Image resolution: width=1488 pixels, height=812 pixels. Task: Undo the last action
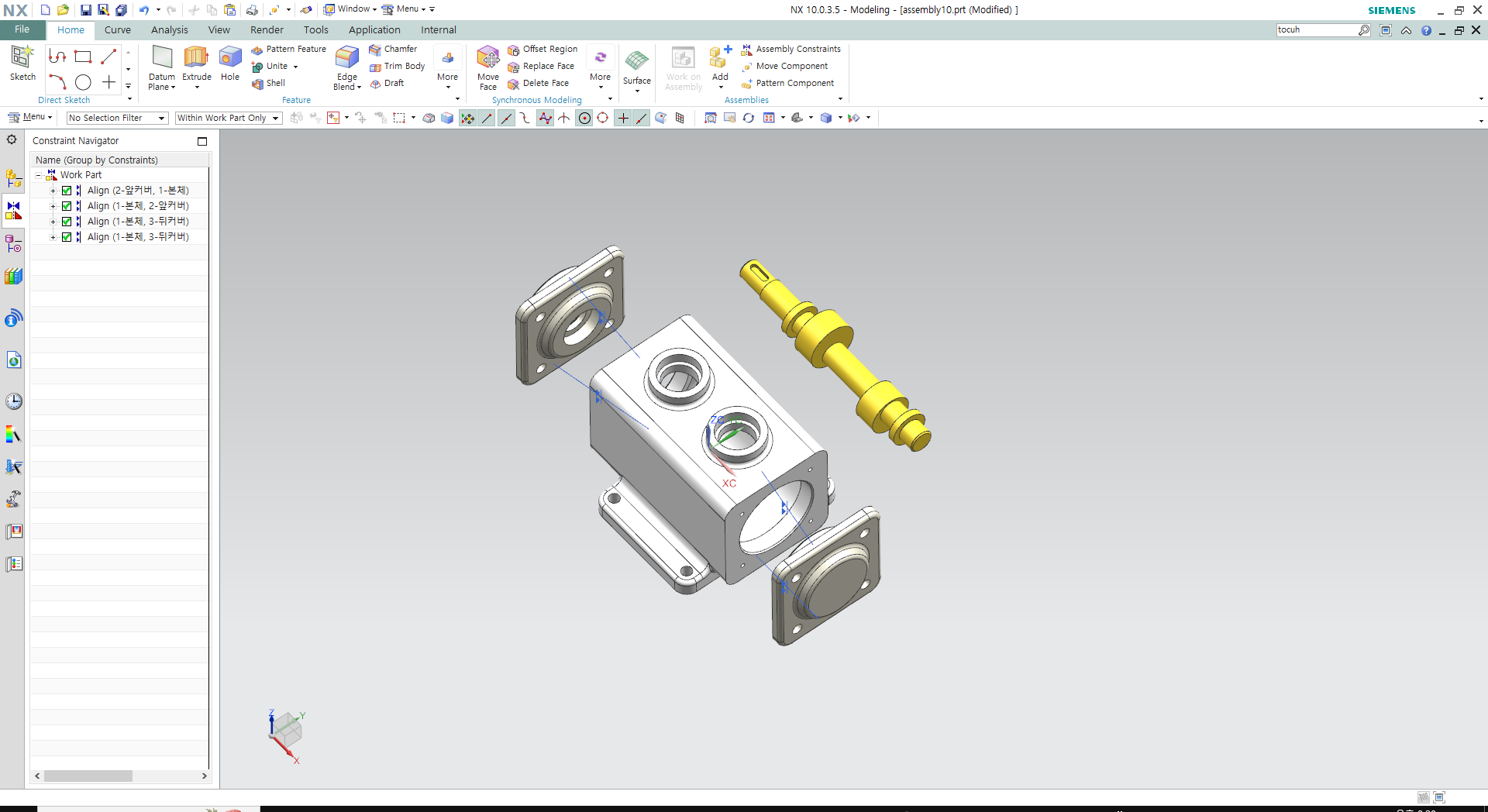144,10
